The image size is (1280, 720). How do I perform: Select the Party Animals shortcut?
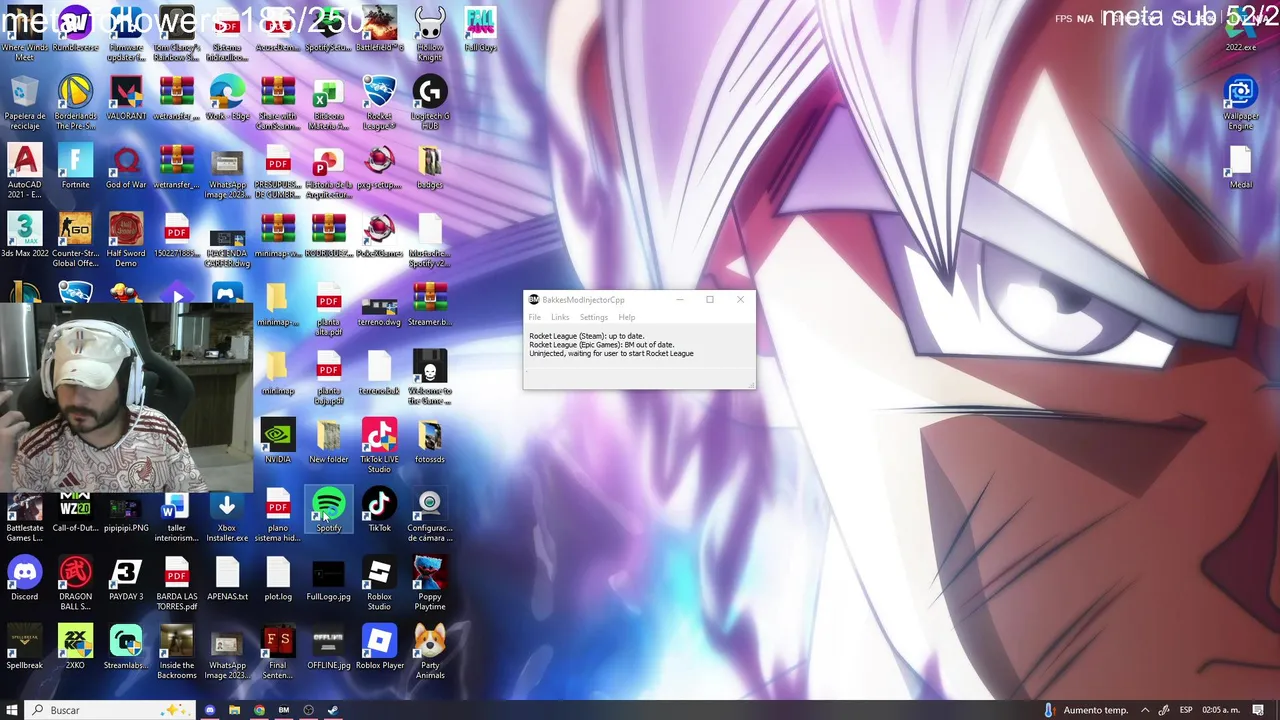click(430, 651)
